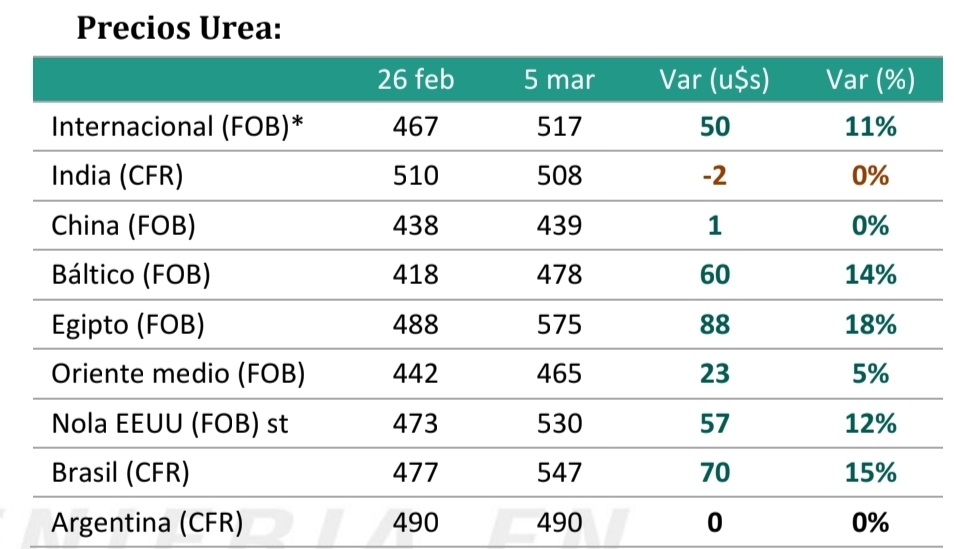The image size is (954, 549).
Task: Click the "Precios Urea:" title
Action: coord(179,28)
